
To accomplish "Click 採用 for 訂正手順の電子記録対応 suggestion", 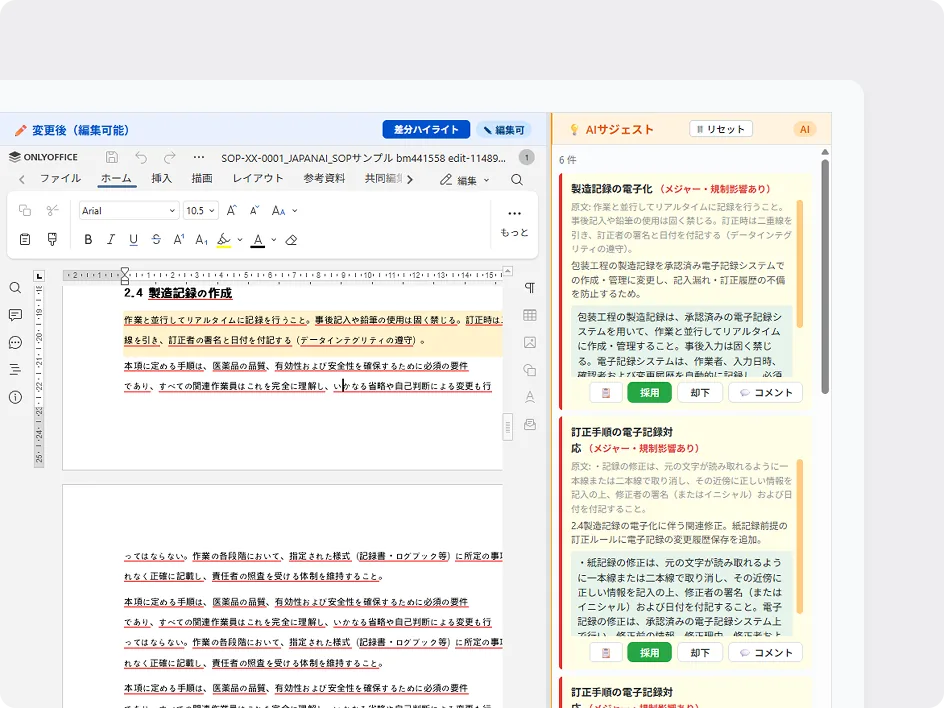I will point(649,653).
